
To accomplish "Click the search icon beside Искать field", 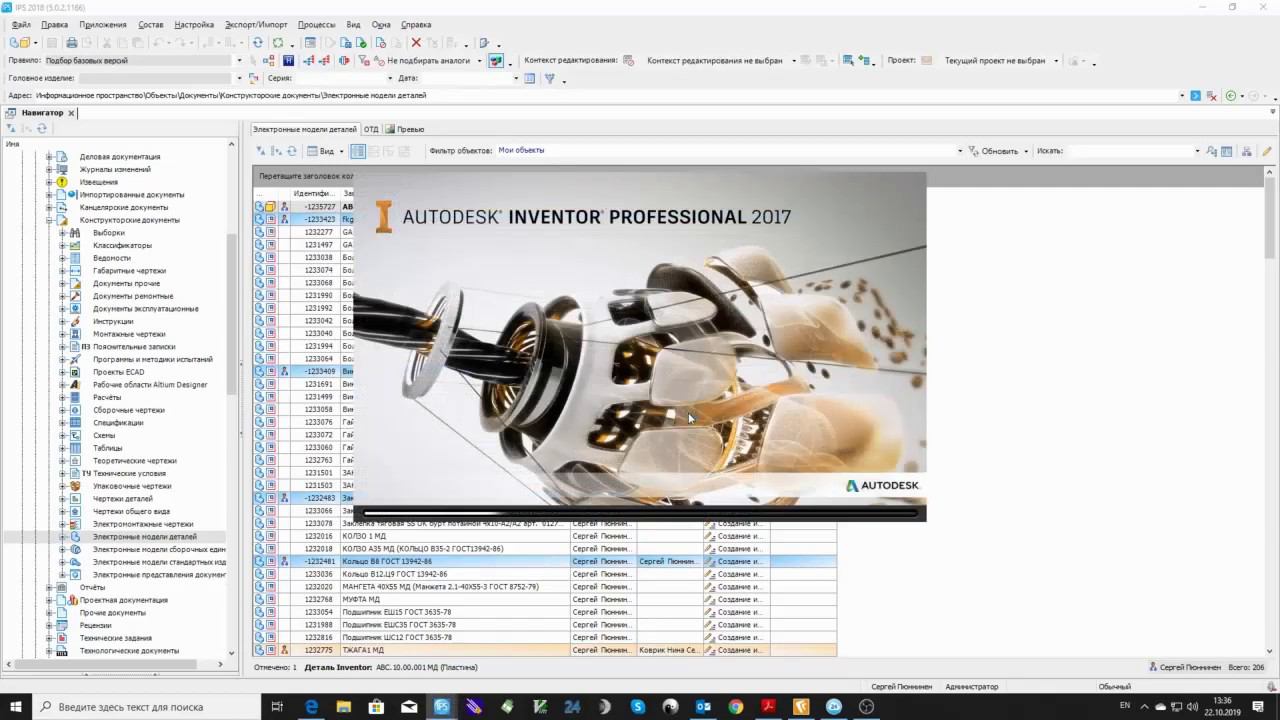I will 1211,151.
